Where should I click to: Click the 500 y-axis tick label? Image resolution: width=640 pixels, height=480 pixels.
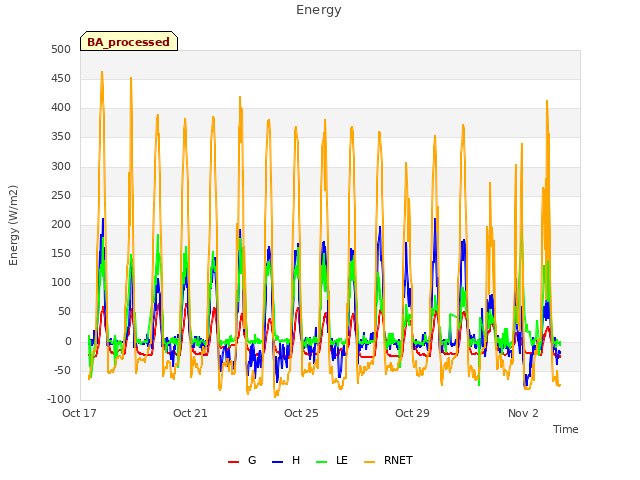click(61, 49)
